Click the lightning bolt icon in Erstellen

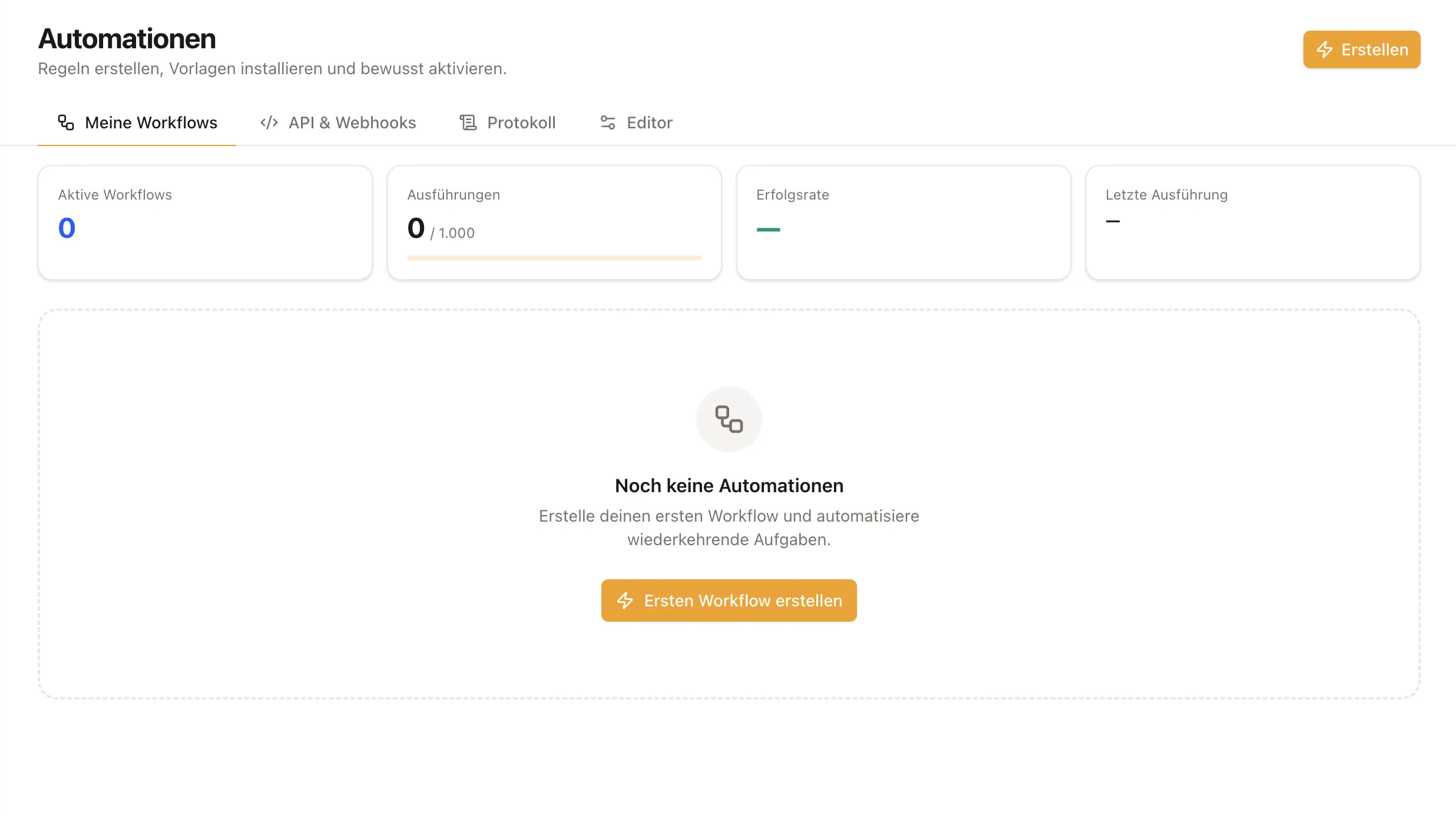point(1325,49)
